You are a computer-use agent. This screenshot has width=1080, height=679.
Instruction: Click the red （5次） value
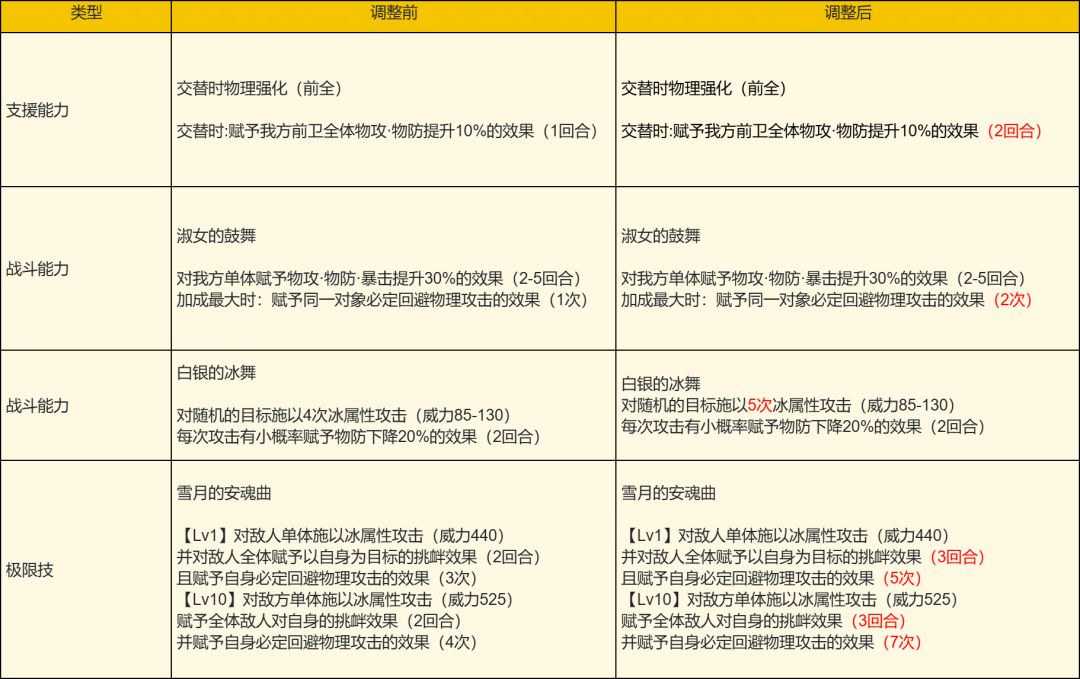(902, 578)
